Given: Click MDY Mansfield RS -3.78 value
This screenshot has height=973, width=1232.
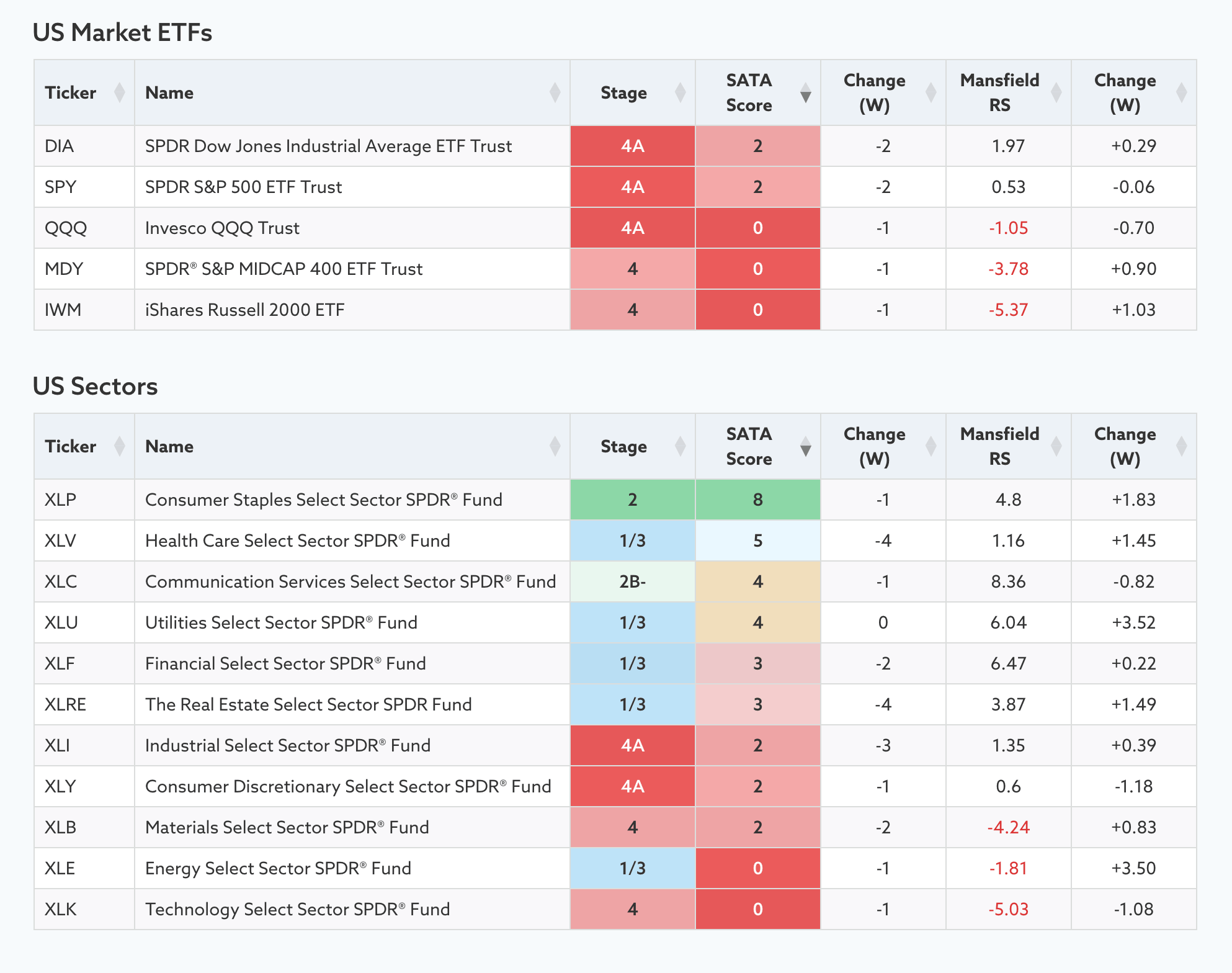Looking at the screenshot, I should point(1009,269).
